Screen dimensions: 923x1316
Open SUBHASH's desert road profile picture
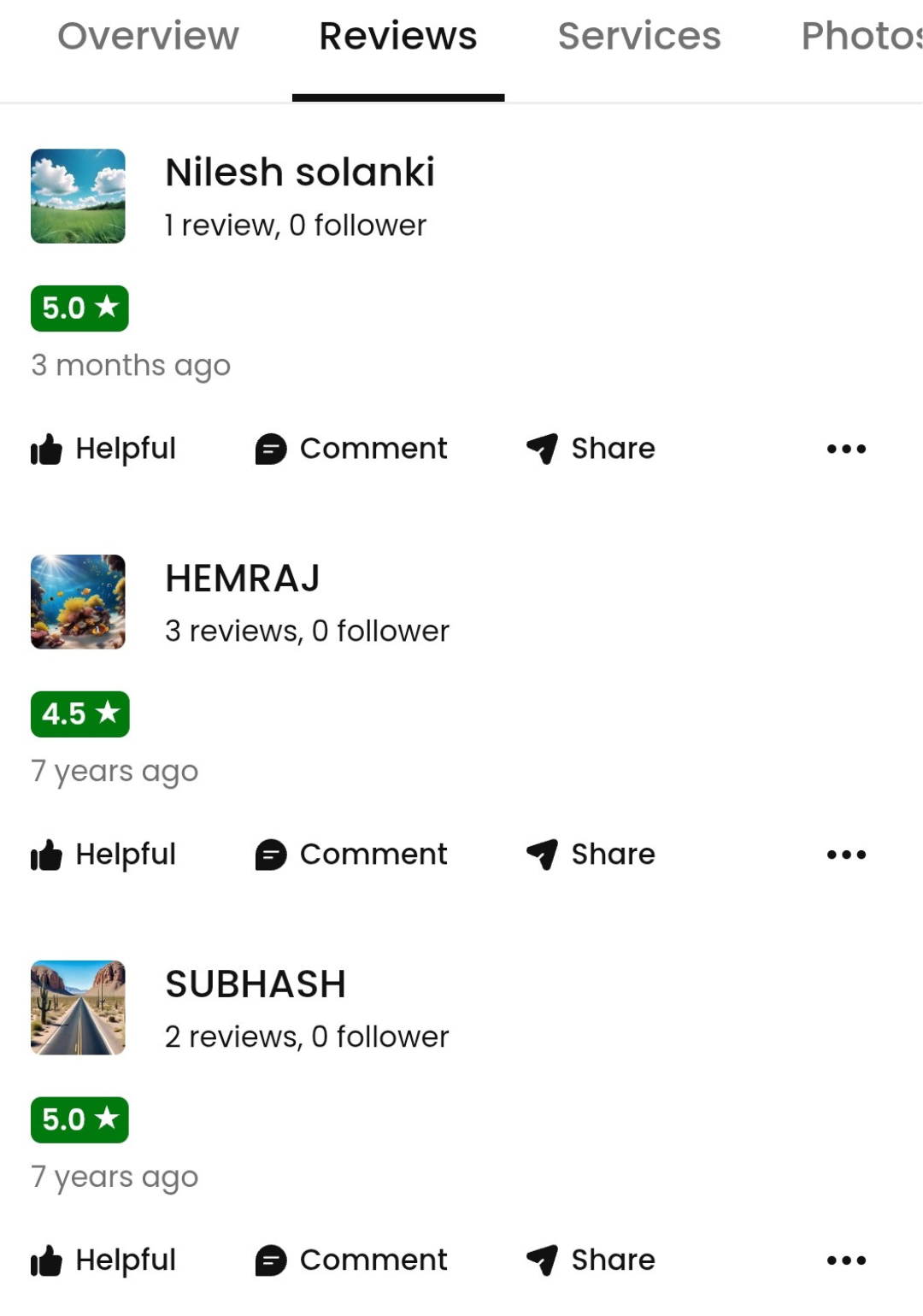[78, 1008]
